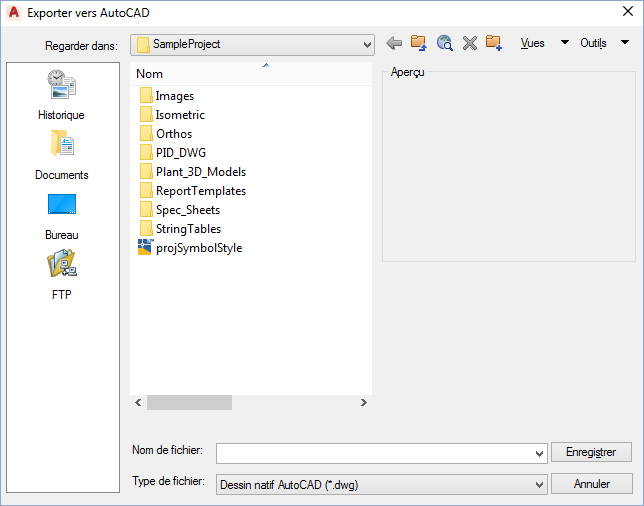Sort the list by Nom column
Screen dimensions: 644x506
(251, 74)
